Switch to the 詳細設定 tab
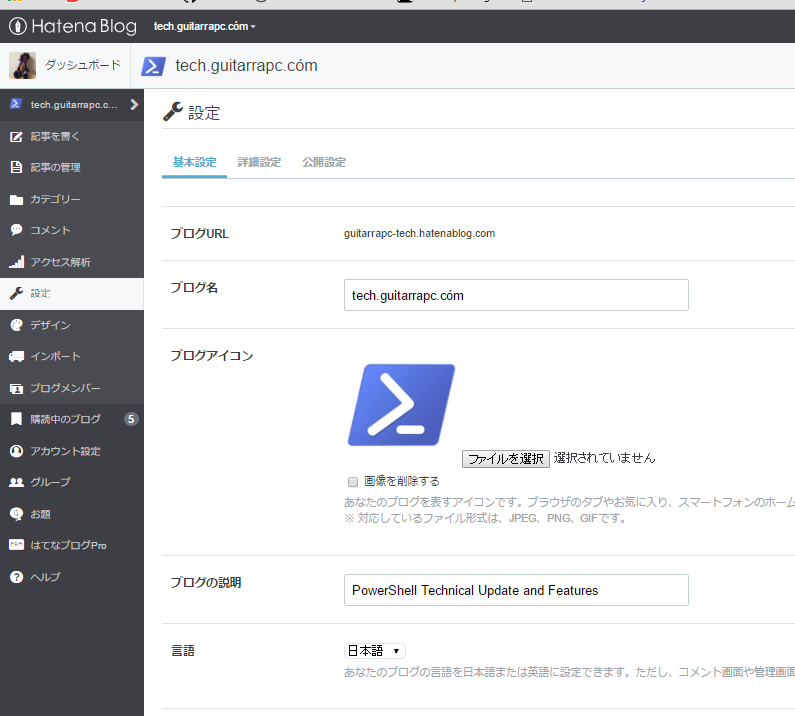795x716 pixels. click(259, 162)
